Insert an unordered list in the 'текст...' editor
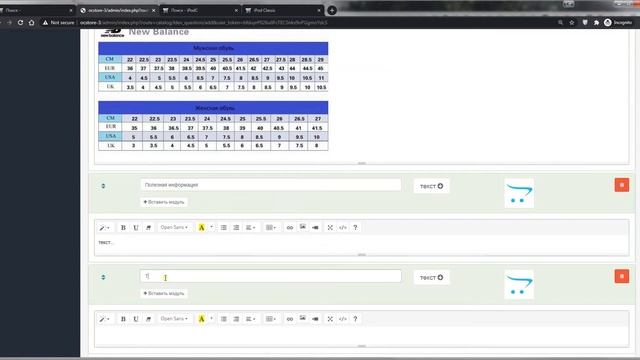Screen dimensions: 640x360 pos(224,227)
